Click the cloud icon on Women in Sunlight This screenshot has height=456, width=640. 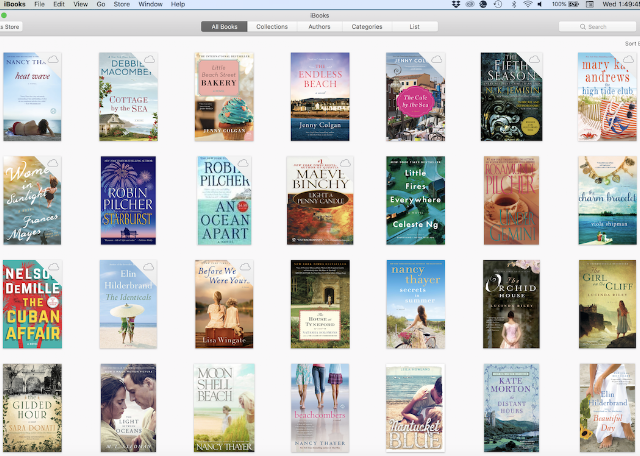coord(53,163)
